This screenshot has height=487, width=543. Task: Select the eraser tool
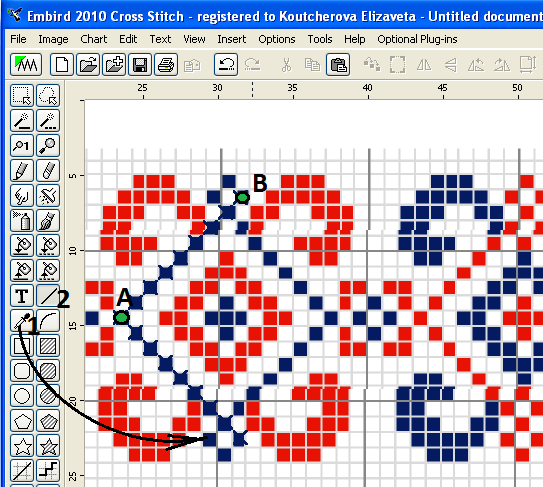coord(48,170)
